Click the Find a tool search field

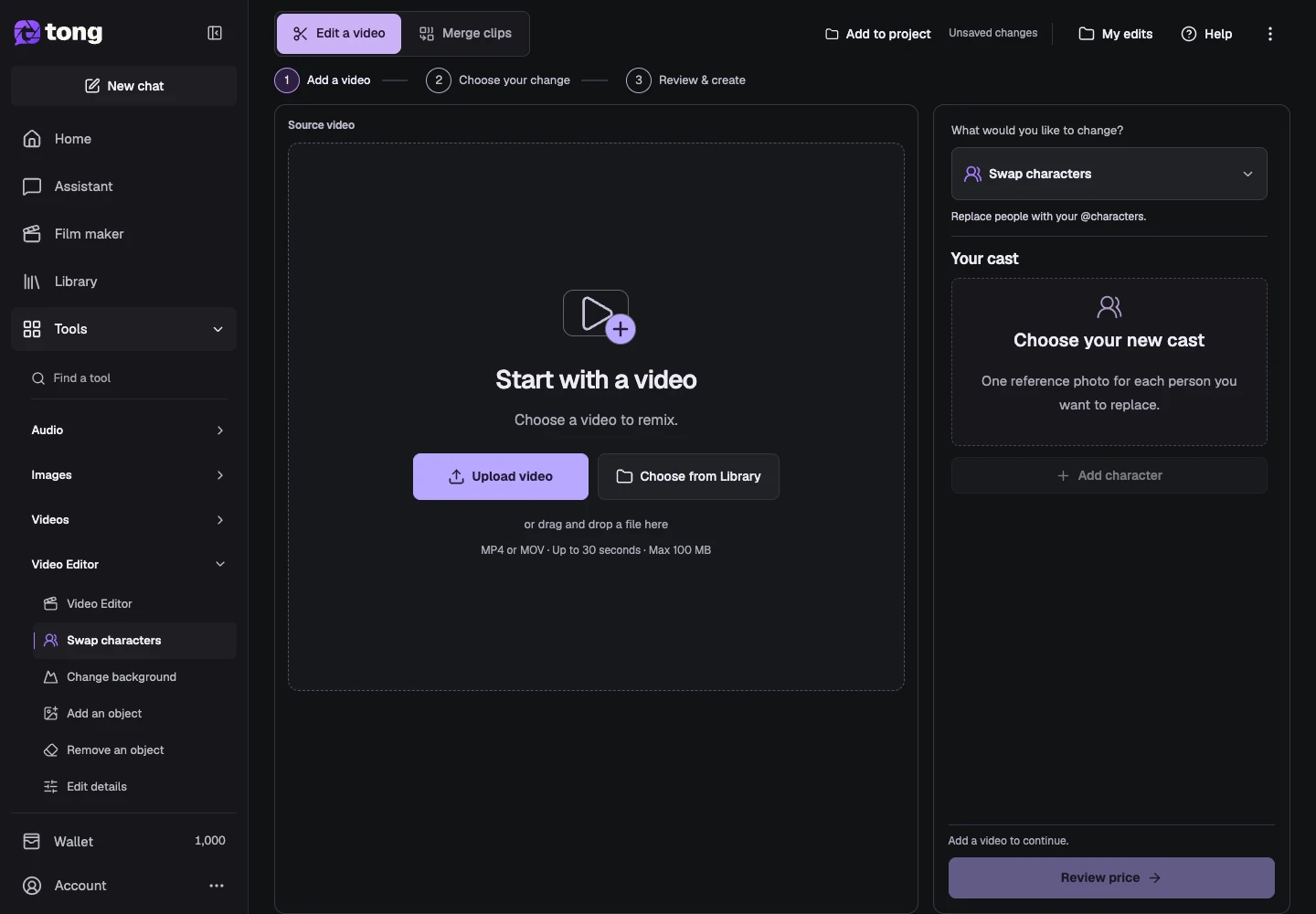[128, 378]
